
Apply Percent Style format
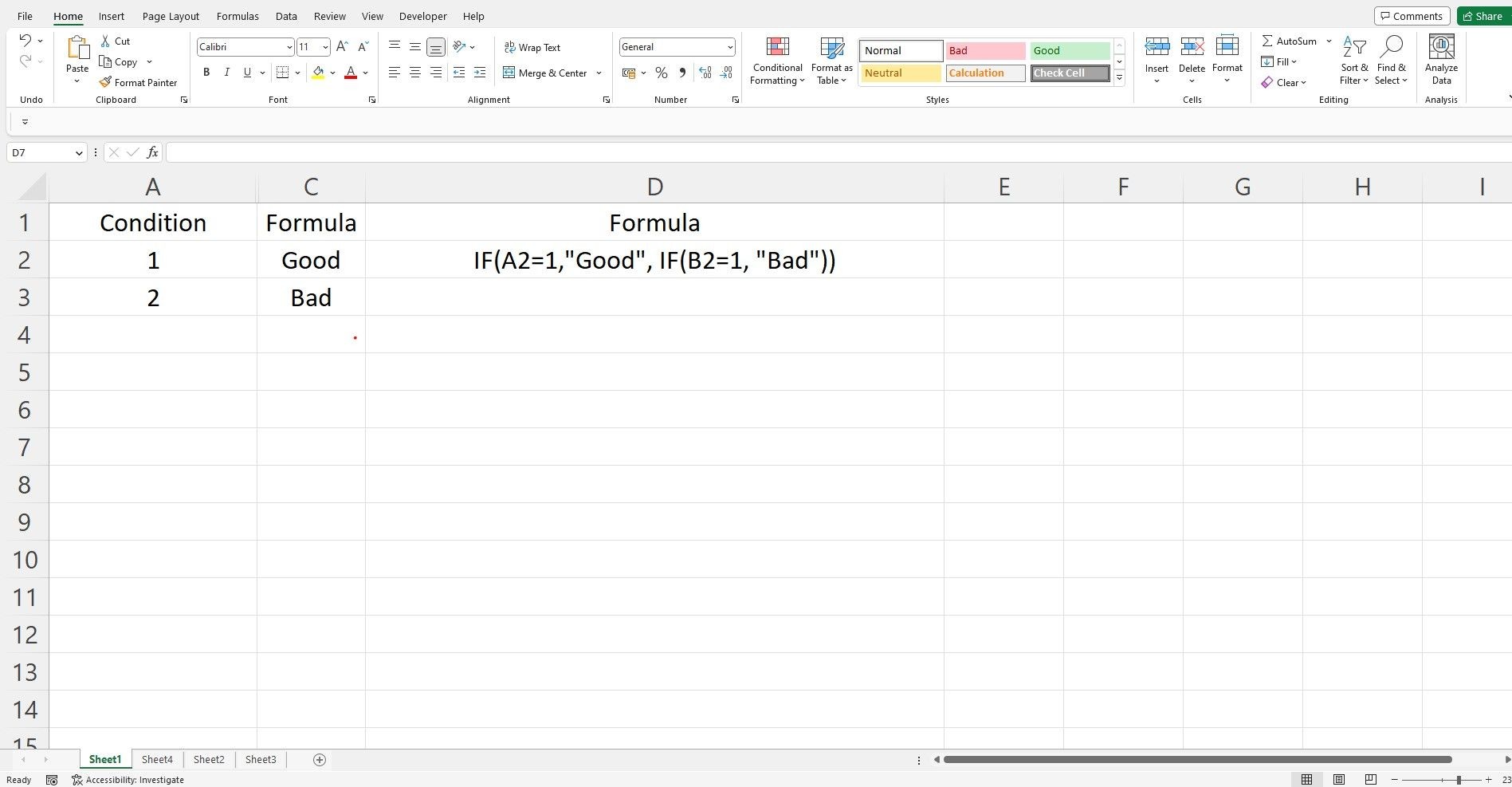tap(662, 73)
